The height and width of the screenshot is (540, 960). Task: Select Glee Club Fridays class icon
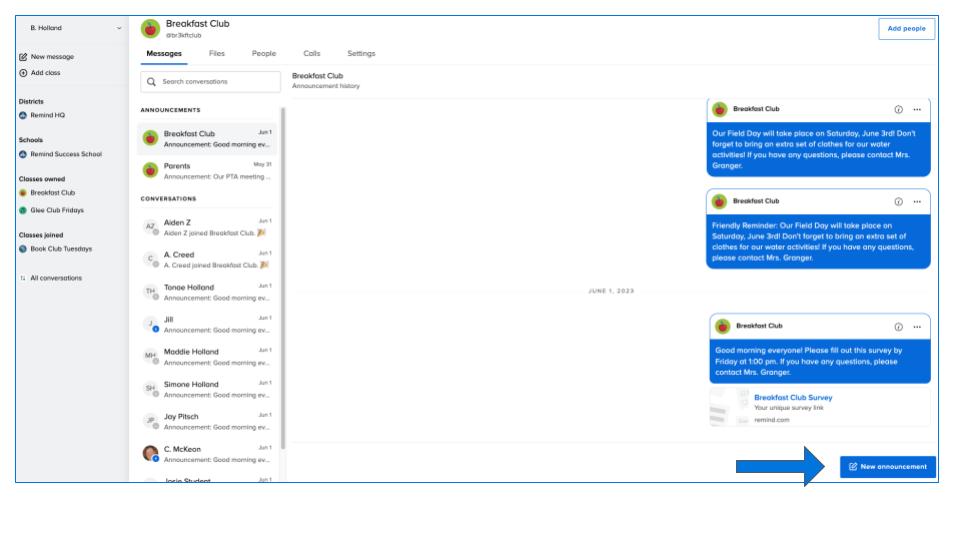[x=23, y=210]
